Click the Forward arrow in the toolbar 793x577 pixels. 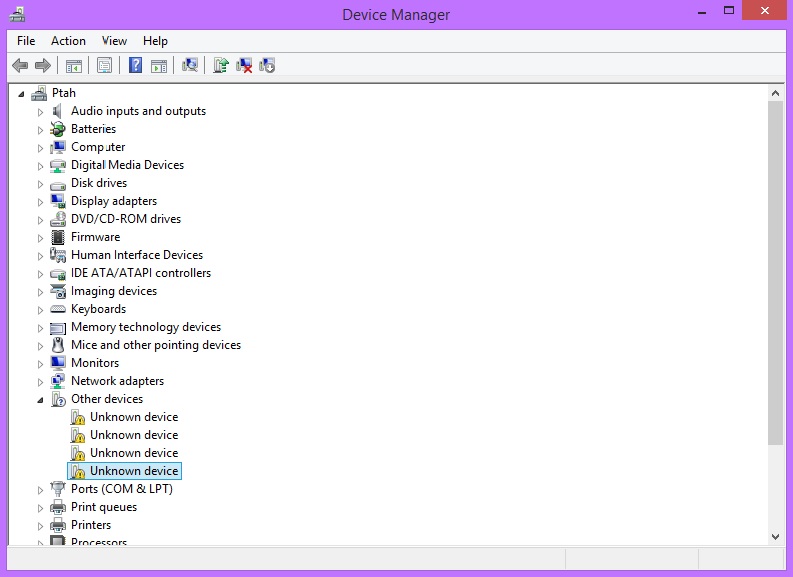tap(43, 66)
